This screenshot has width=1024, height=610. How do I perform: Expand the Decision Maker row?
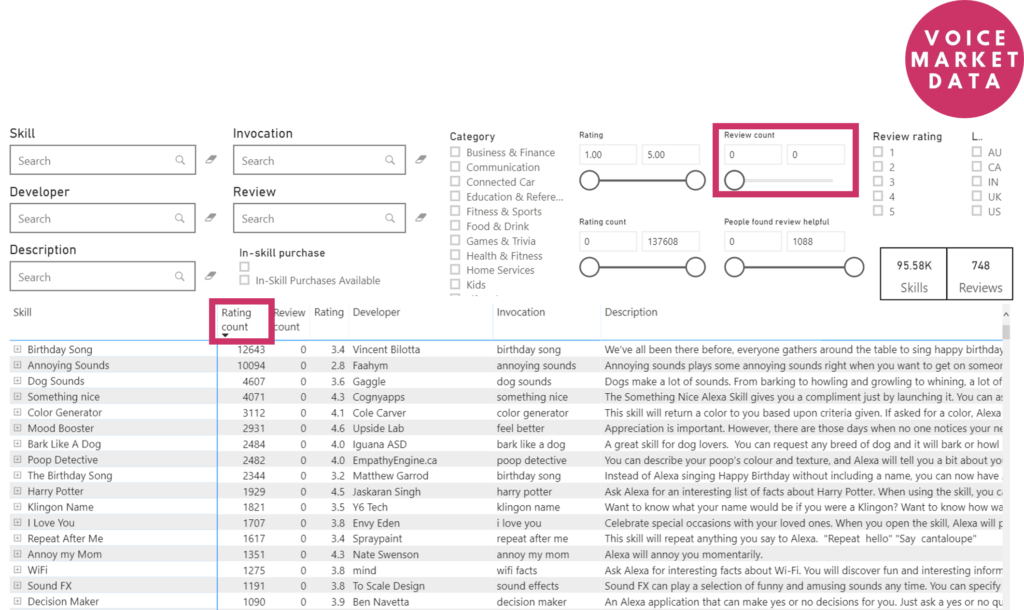pyautogui.click(x=18, y=602)
